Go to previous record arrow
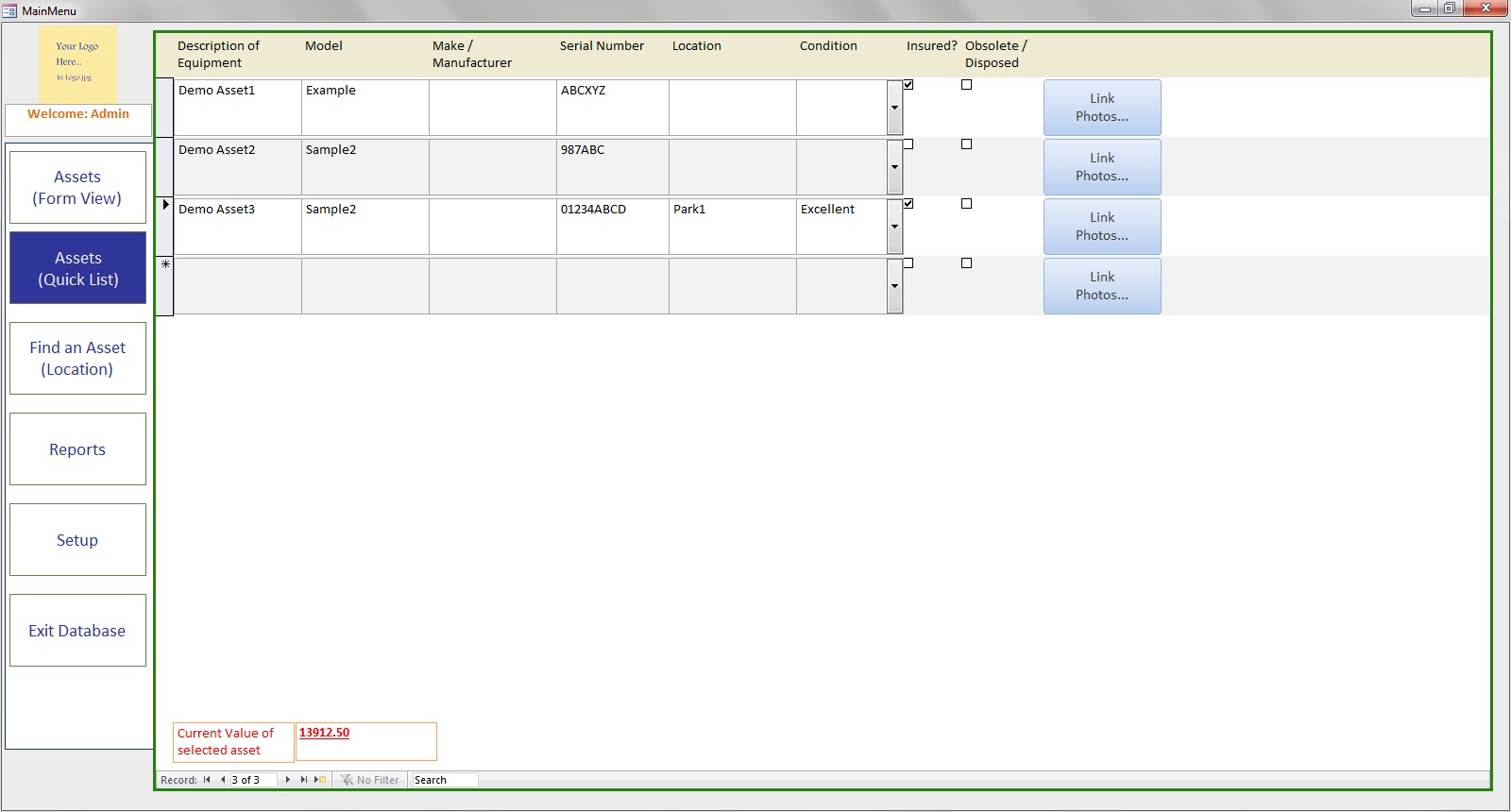This screenshot has height=812, width=1511. pos(223,780)
